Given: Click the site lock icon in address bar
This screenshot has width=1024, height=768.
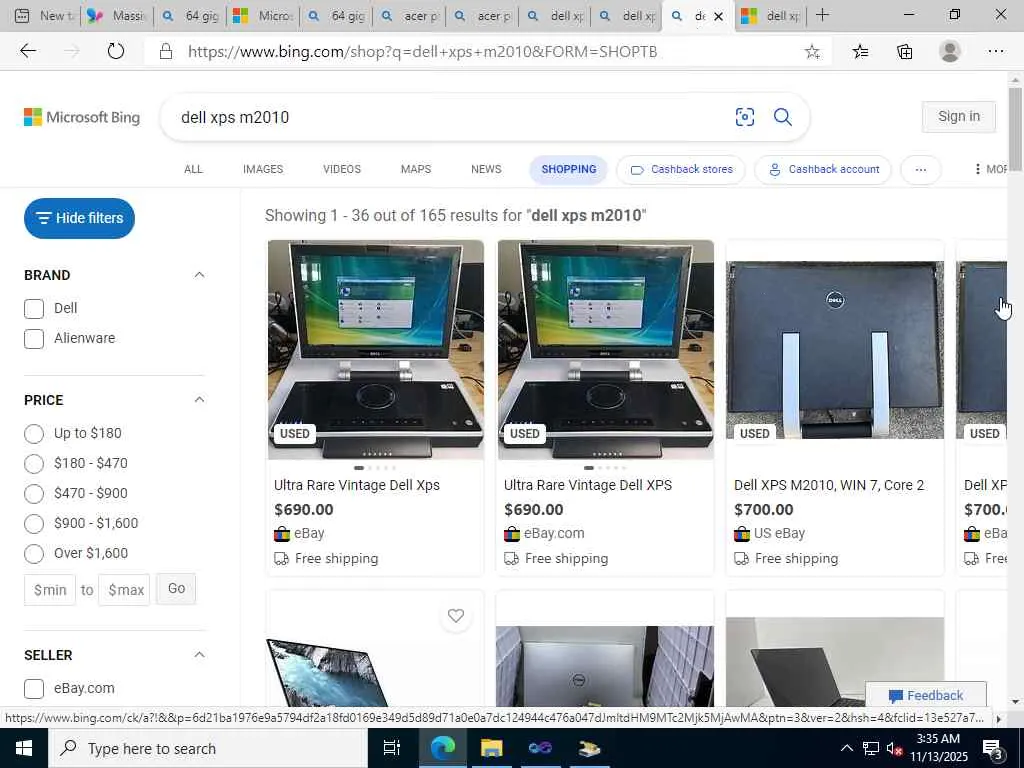Looking at the screenshot, I should click(166, 52).
